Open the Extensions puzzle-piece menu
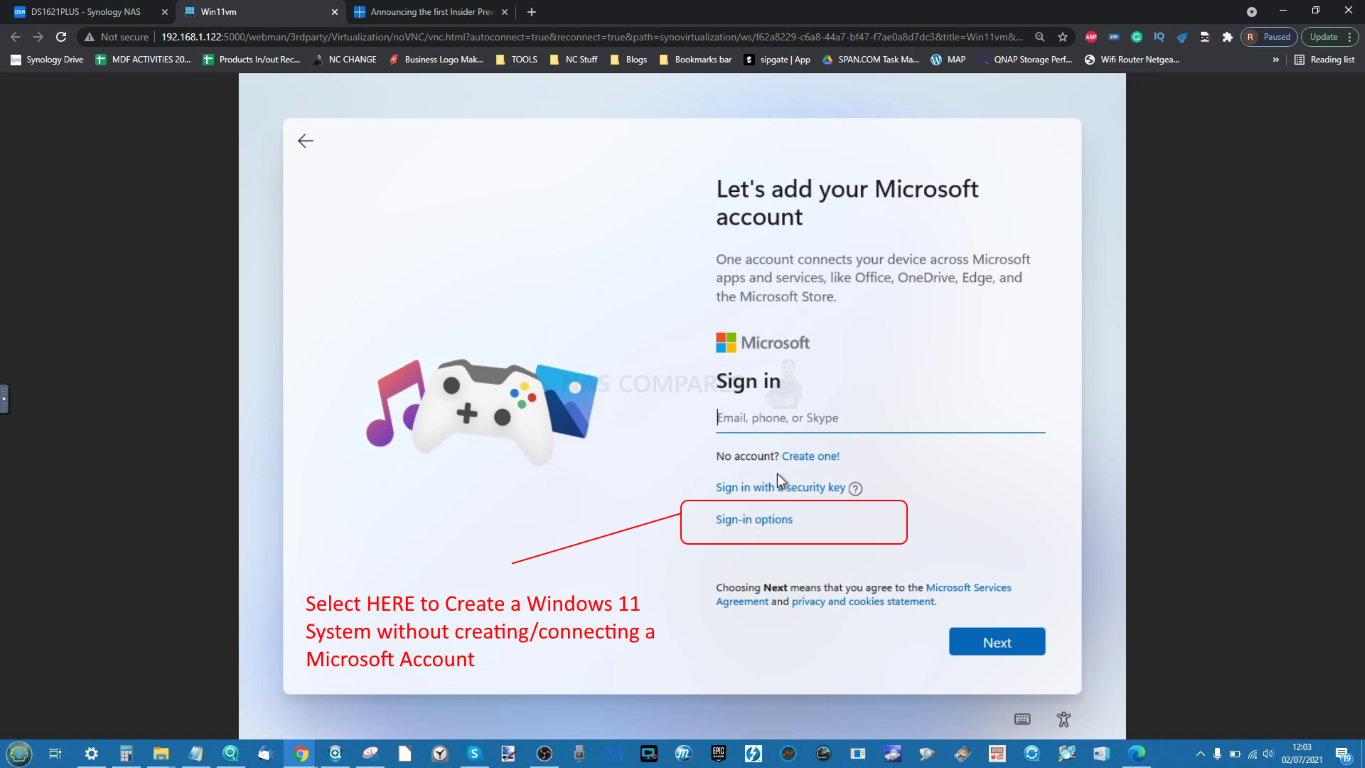1365x768 pixels. click(x=1228, y=37)
